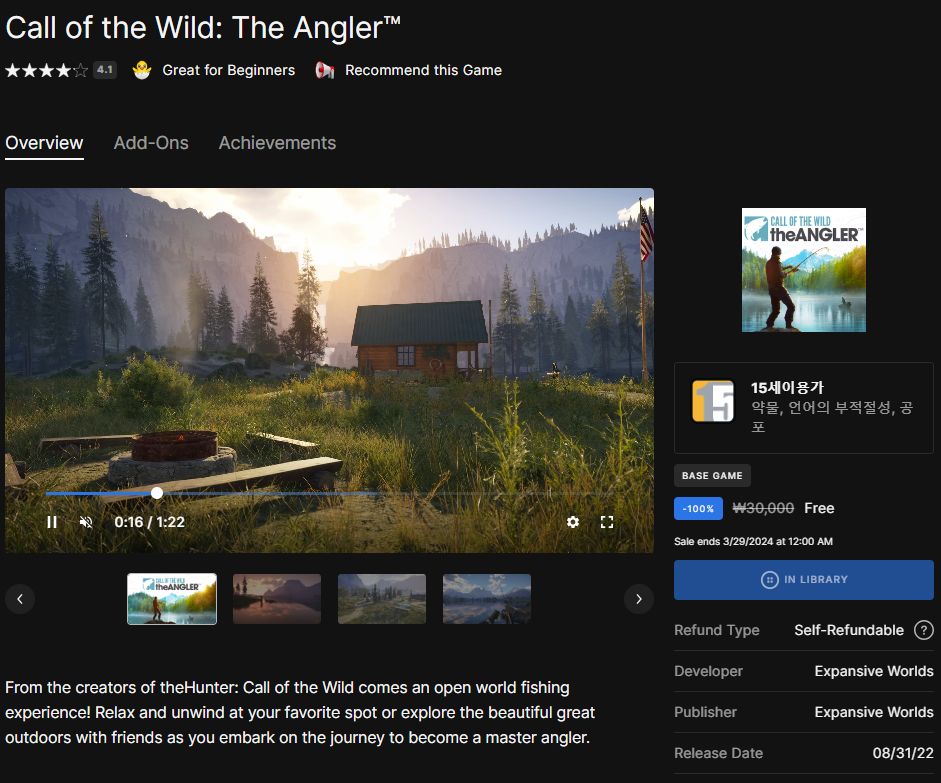Click the Recommend this Game megaphone icon
Viewport: 941px width, 783px height.
(x=325, y=70)
